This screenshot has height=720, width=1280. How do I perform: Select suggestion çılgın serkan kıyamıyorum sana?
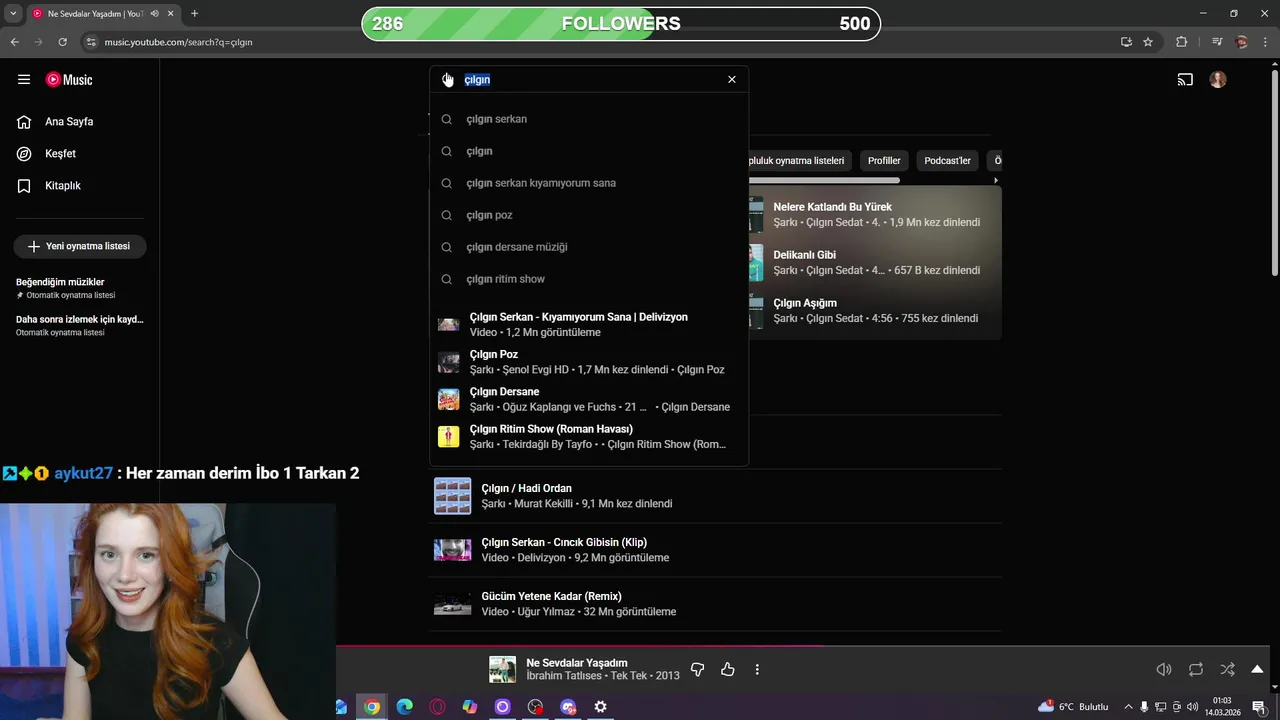pyautogui.click(x=589, y=183)
